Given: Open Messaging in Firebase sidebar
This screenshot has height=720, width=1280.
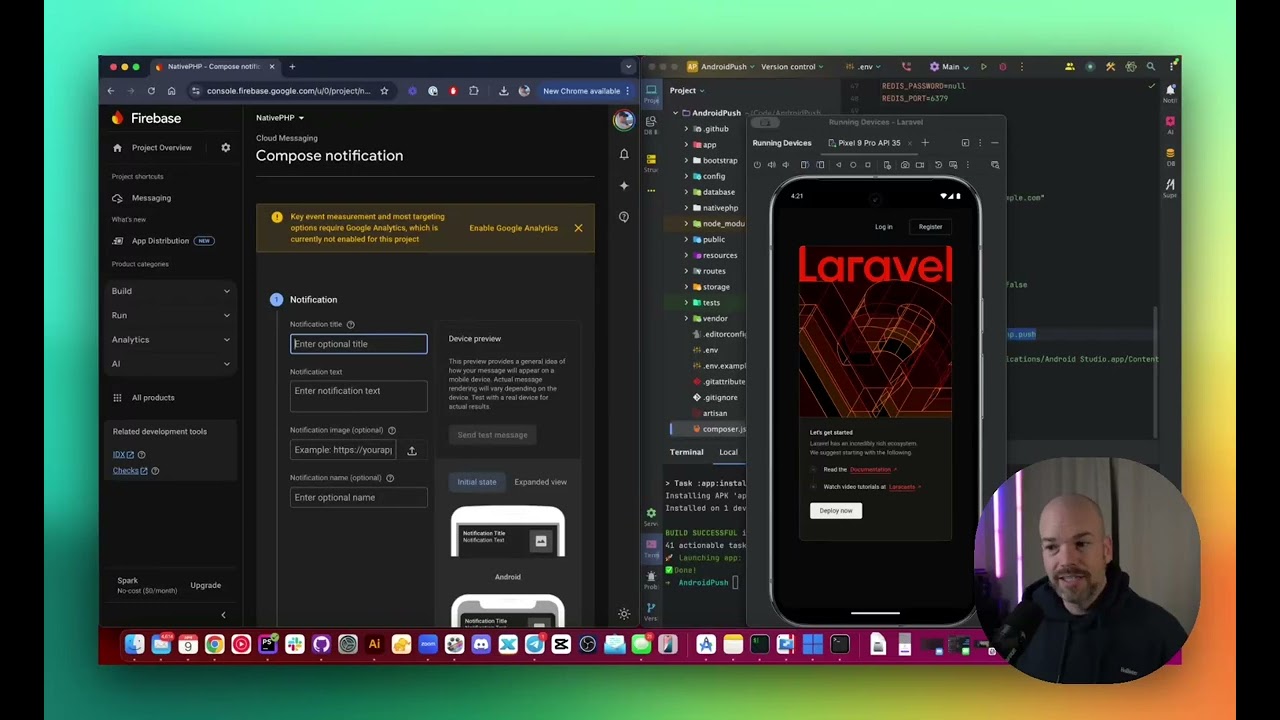Looking at the screenshot, I should pyautogui.click(x=151, y=198).
